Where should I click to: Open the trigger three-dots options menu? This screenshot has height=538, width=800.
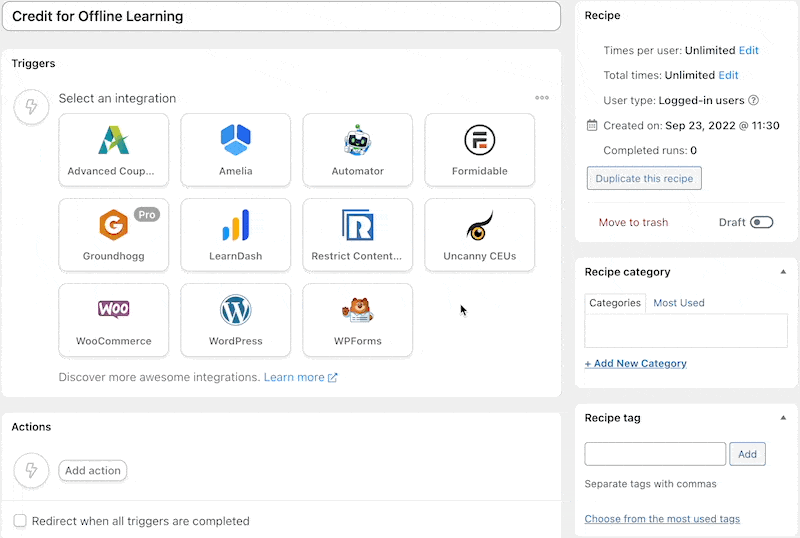tap(542, 97)
